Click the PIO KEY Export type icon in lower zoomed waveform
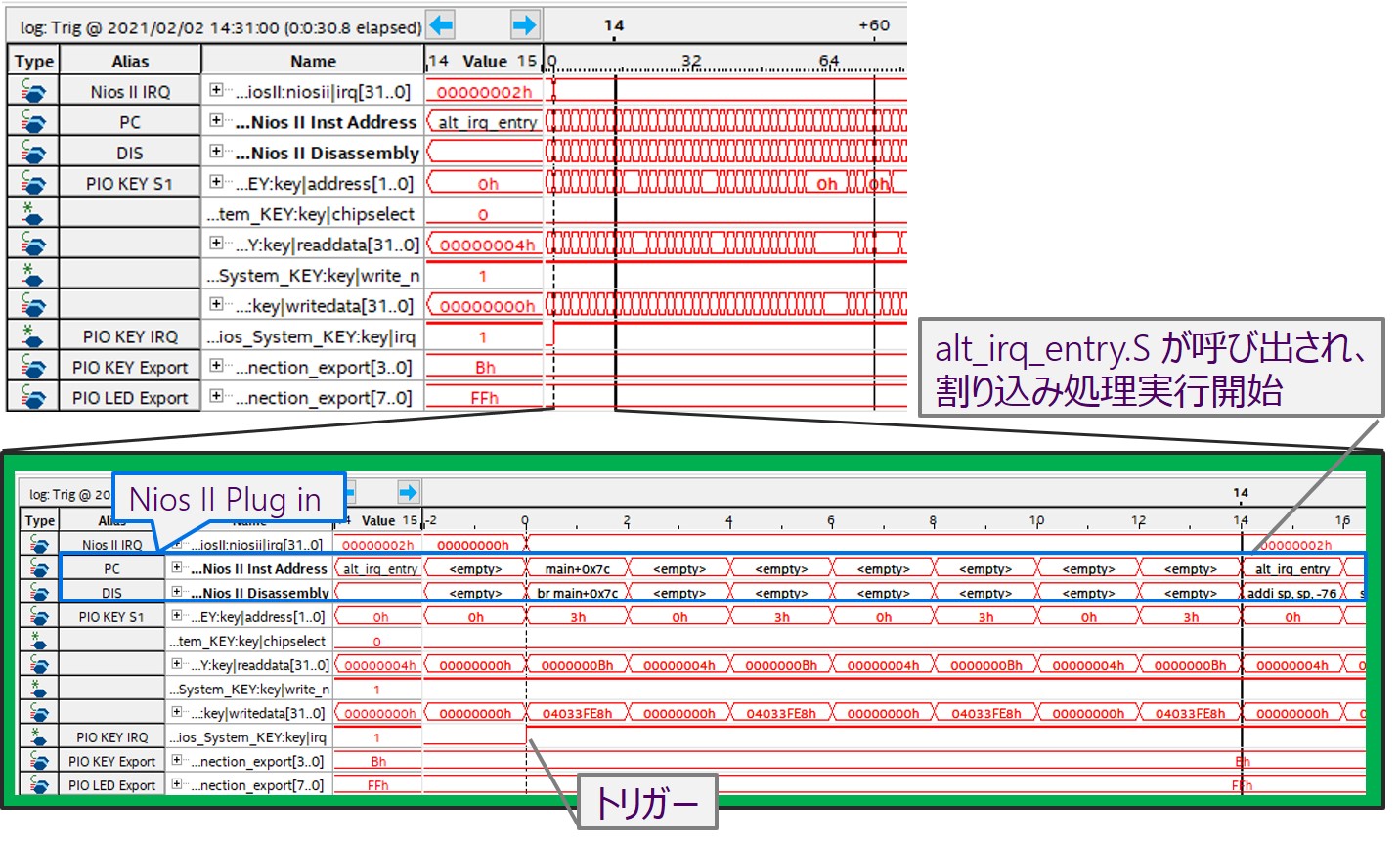1400x846 pixels. click(39, 761)
